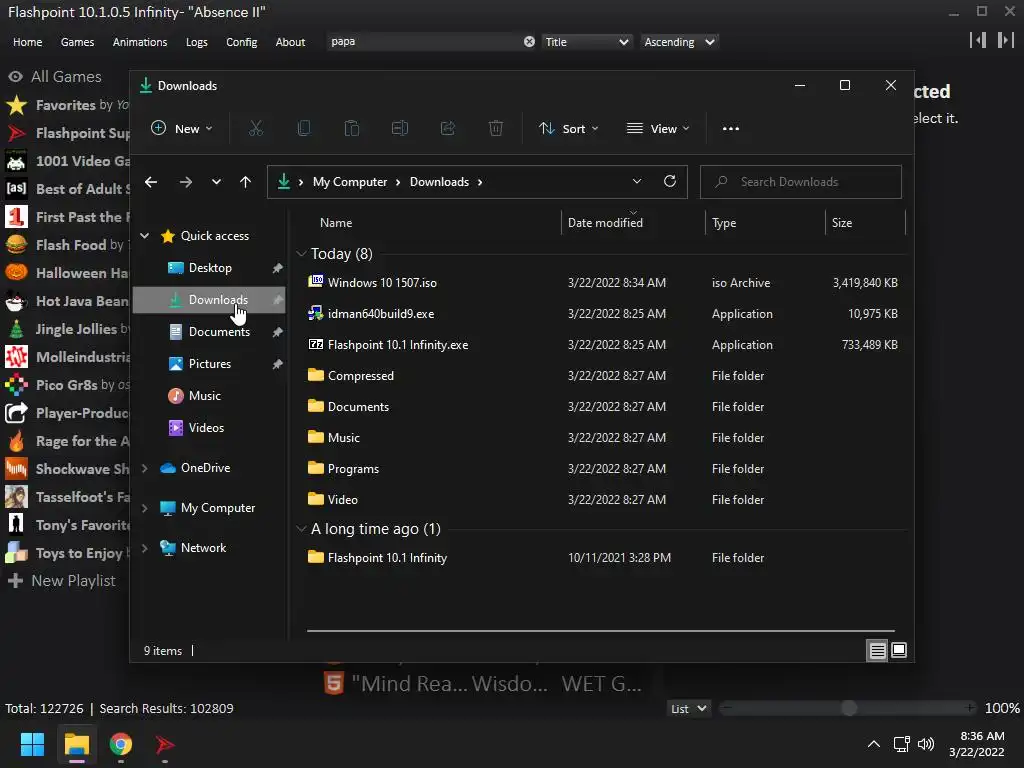This screenshot has width=1024, height=768.
Task: Open the Animations tab in Flashpoint
Action: 140,42
